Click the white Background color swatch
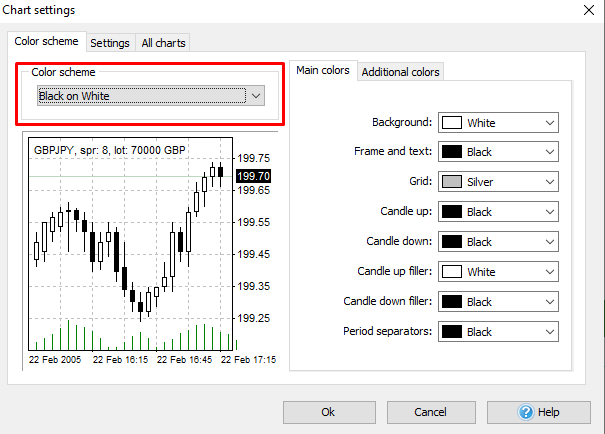This screenshot has height=434, width=605. click(452, 123)
